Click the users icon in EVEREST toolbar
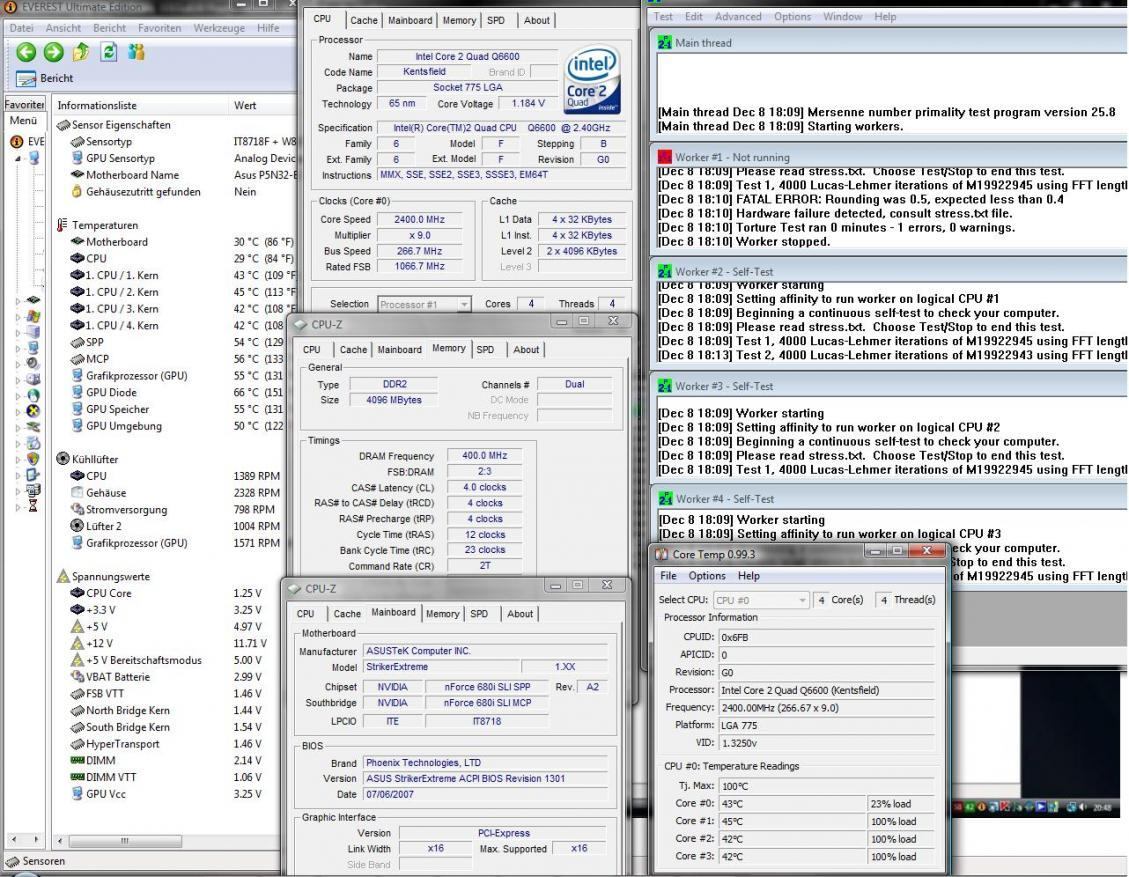 point(136,52)
